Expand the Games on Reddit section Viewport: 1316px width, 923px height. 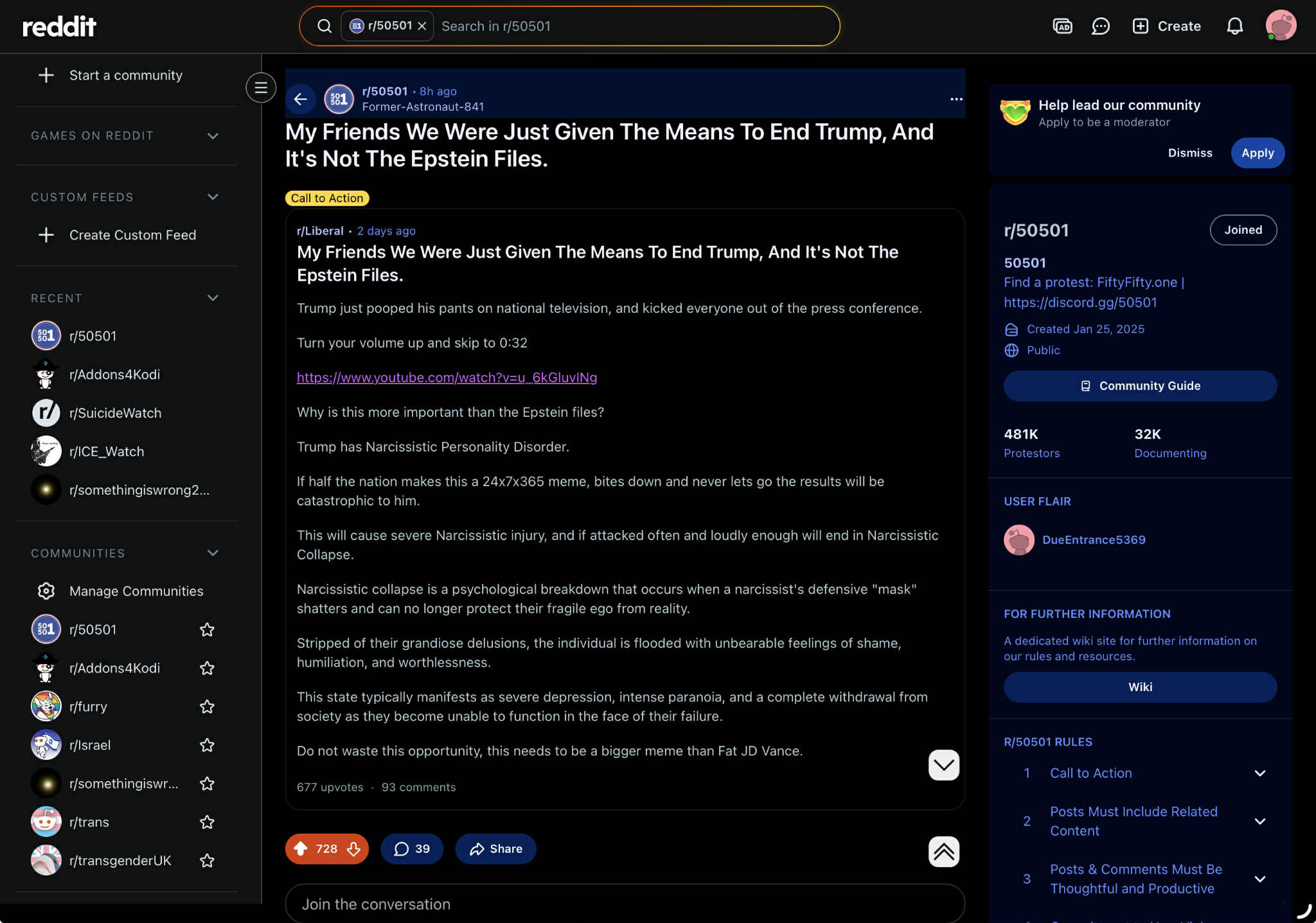(213, 136)
